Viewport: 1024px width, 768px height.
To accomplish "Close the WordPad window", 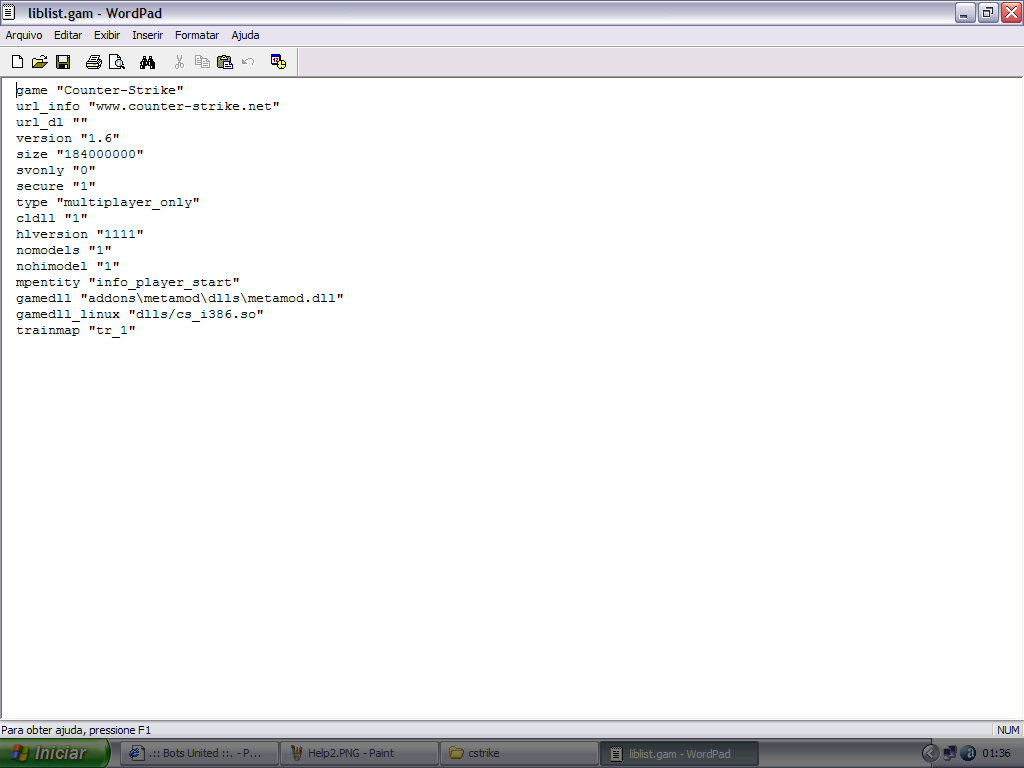I will [1012, 12].
